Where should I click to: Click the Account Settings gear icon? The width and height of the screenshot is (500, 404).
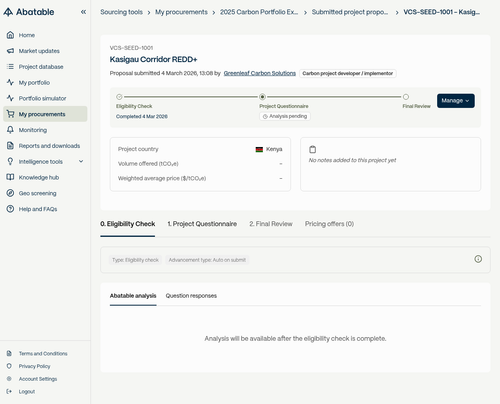pos(9,379)
